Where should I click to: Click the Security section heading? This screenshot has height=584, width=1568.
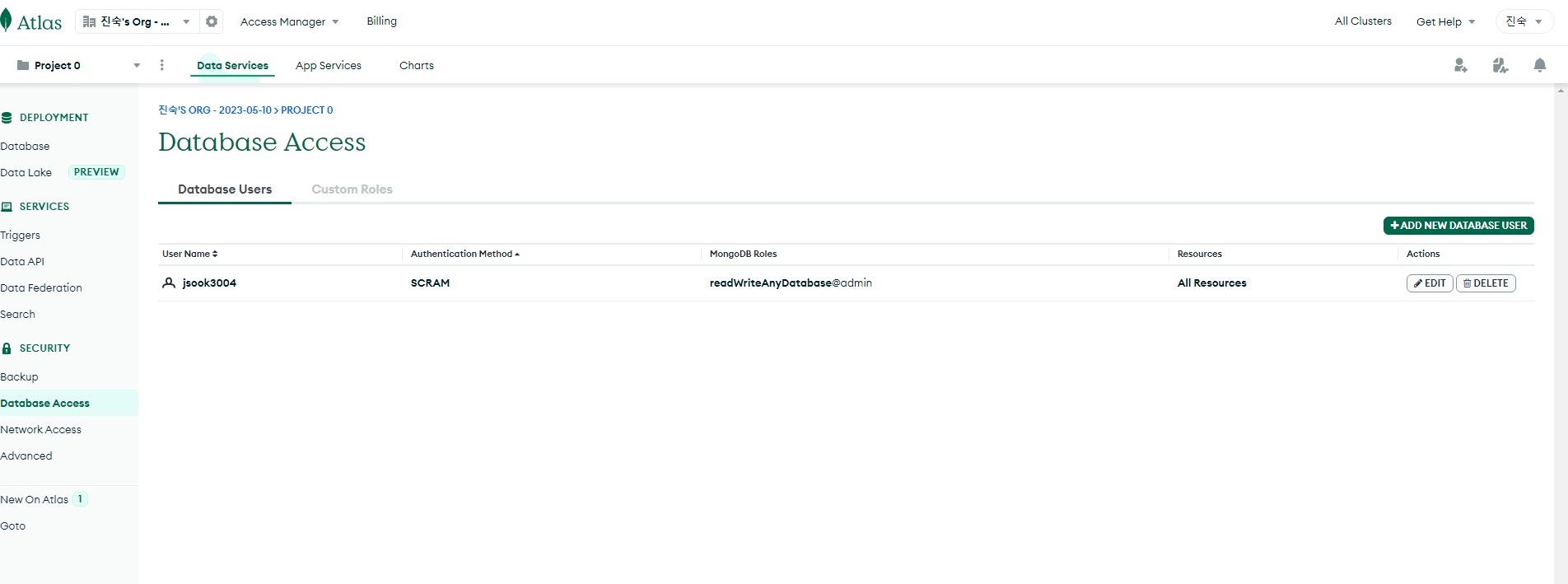44,348
